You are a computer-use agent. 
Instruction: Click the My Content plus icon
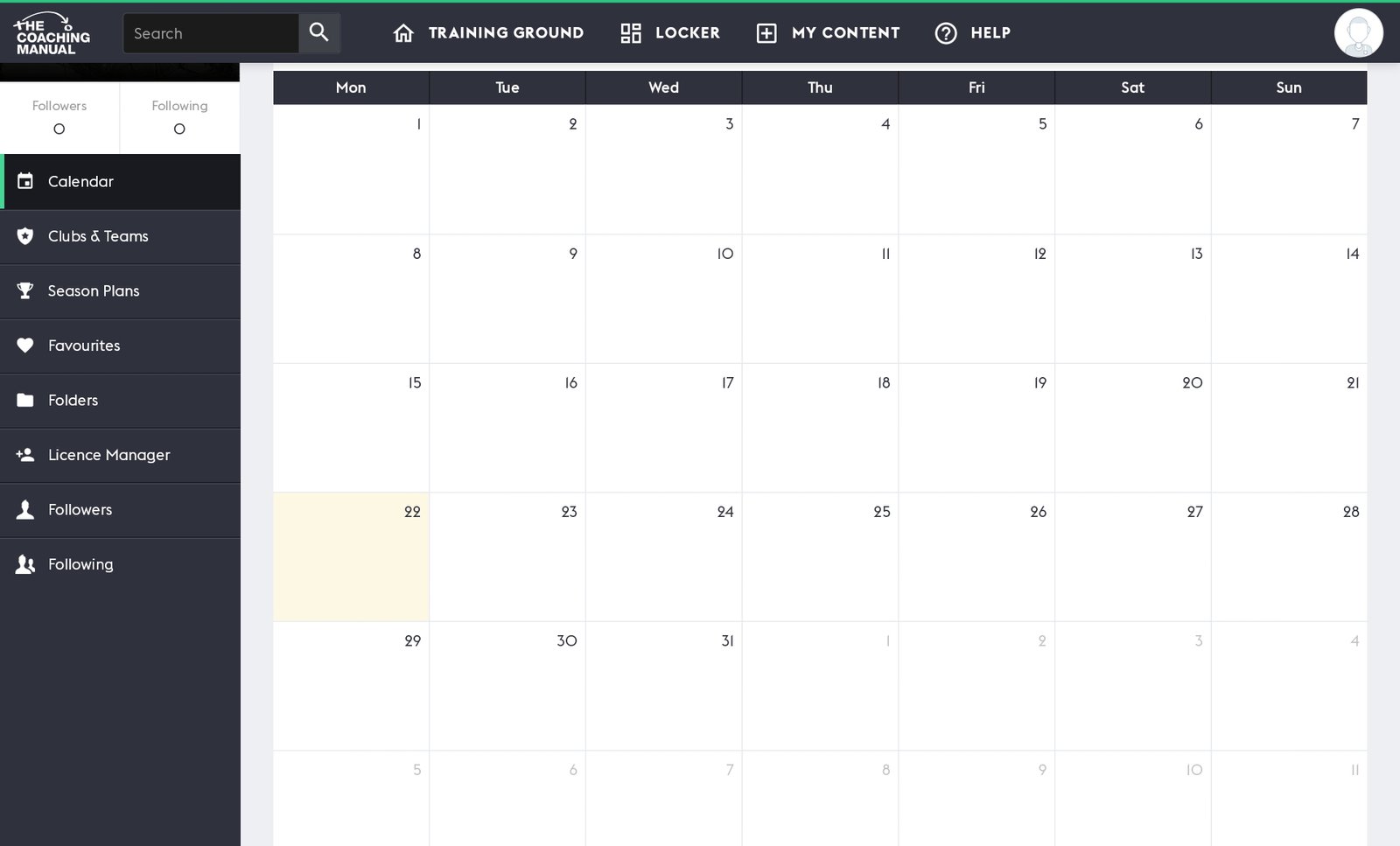[x=766, y=33]
